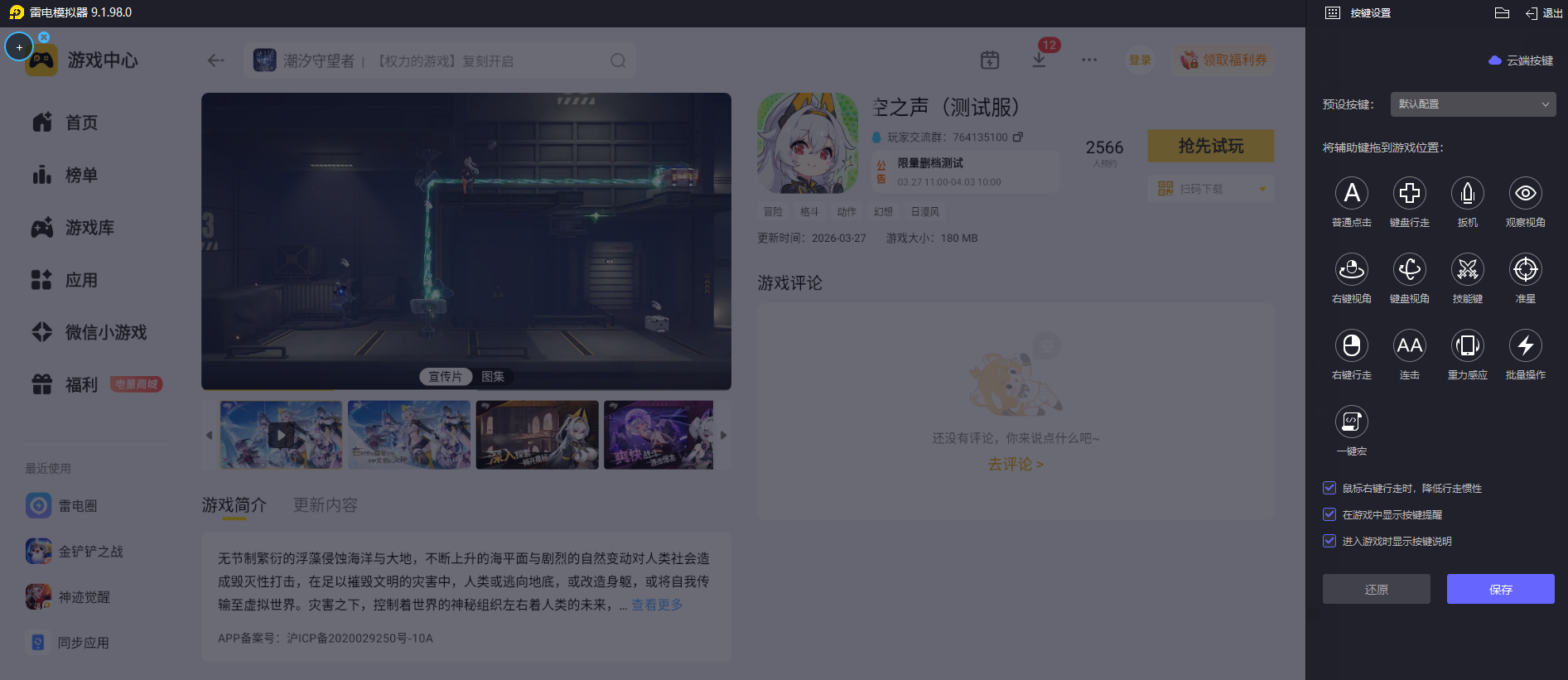Click the 云端按键 cloud icon
Viewport: 1568px width, 680px height.
point(1495,60)
